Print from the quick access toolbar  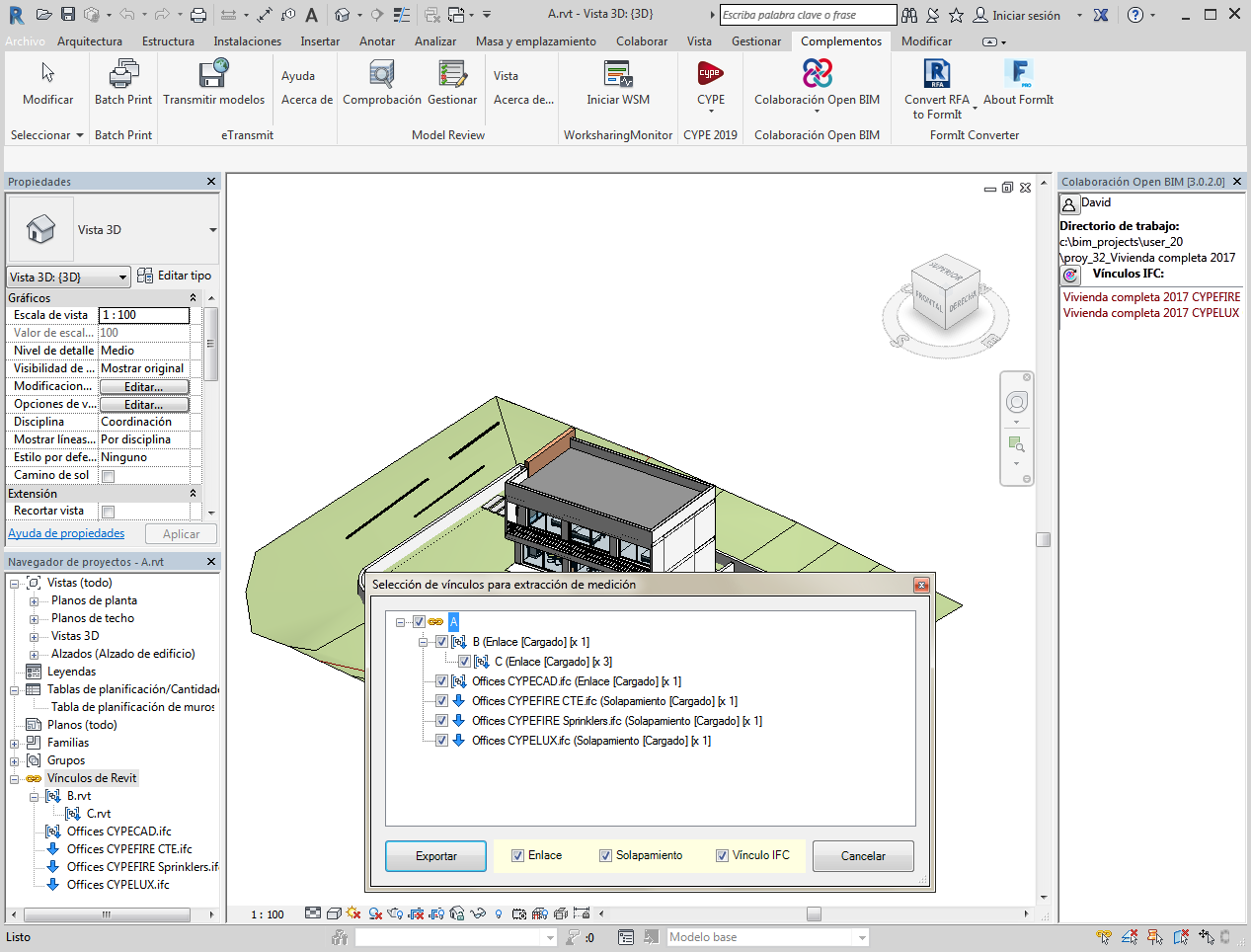[198, 15]
